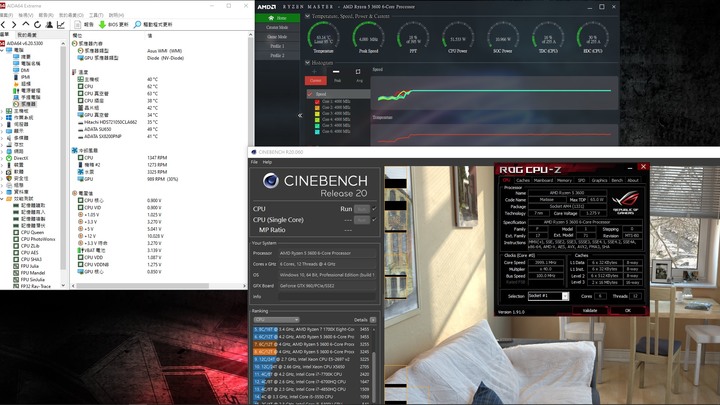Open the Cinebench File menu
This screenshot has height=405, width=720.
(x=254, y=162)
